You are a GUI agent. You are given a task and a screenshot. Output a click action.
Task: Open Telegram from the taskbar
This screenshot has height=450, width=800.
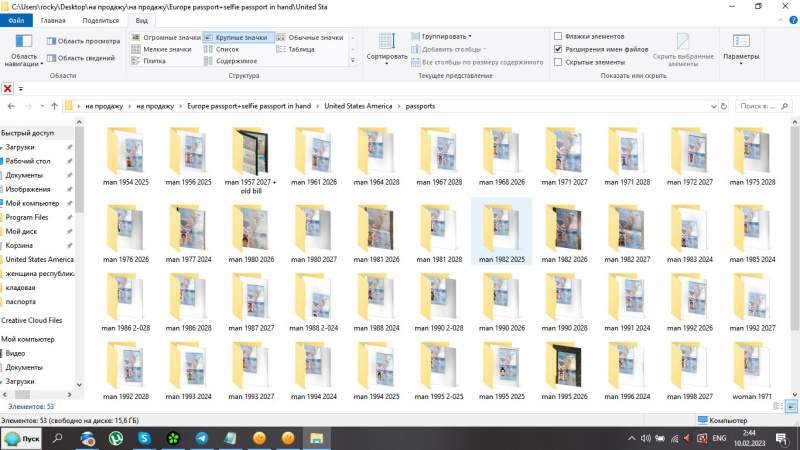[x=201, y=438]
